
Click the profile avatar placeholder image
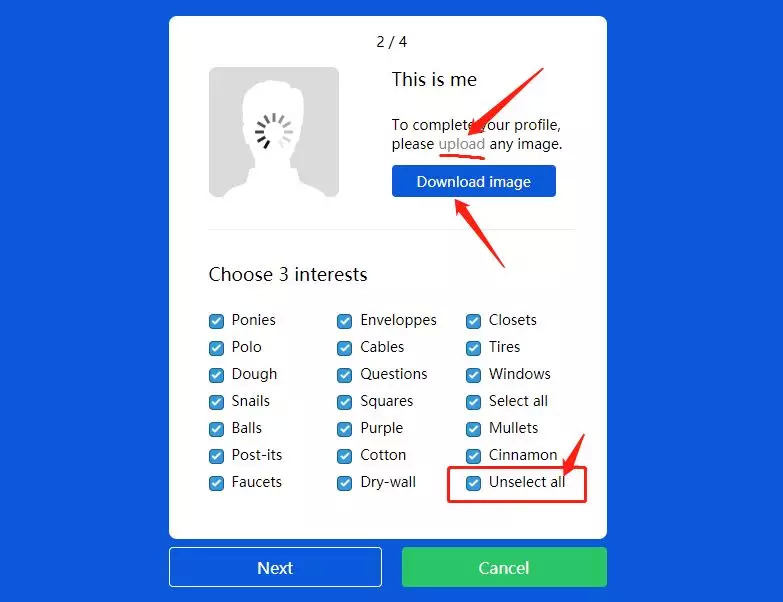274,132
